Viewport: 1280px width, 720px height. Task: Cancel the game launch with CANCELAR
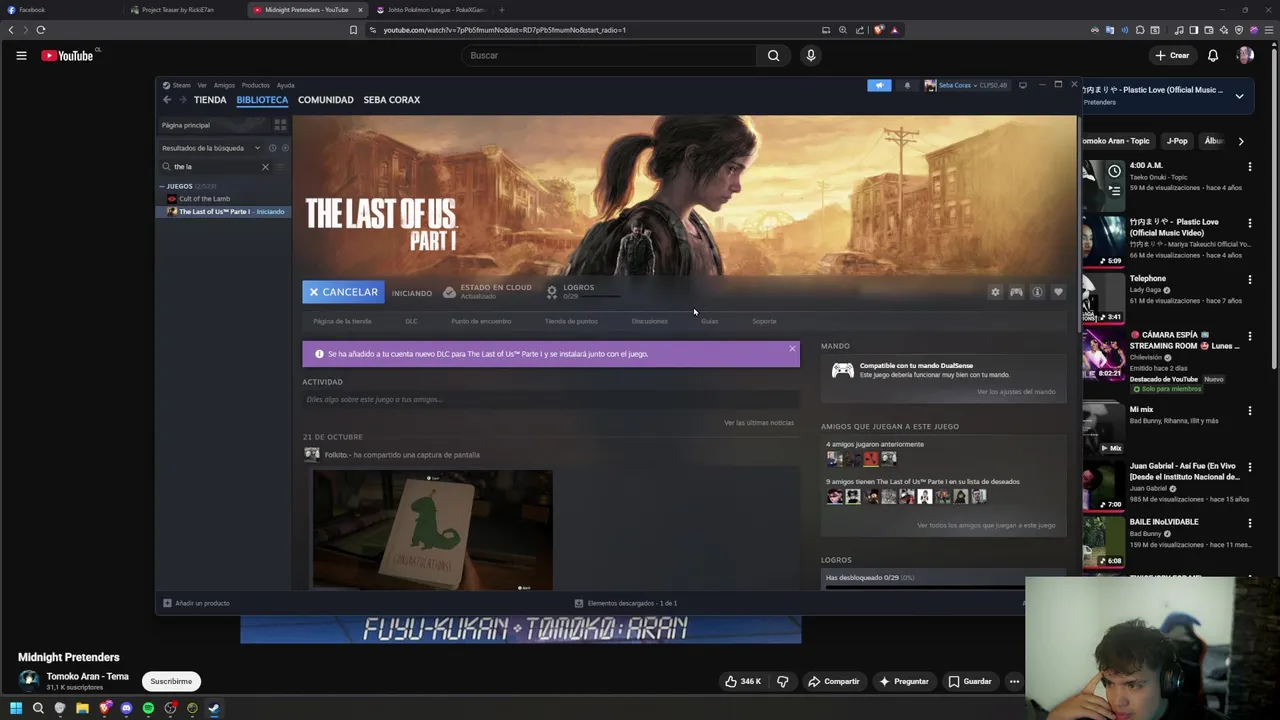click(x=343, y=292)
